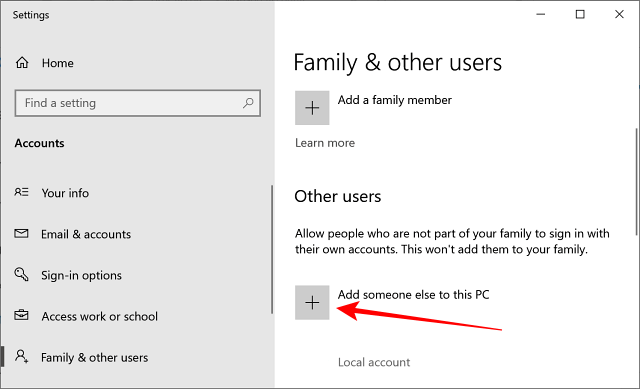Click plus button for Add a family member
640x389 pixels.
(x=312, y=108)
